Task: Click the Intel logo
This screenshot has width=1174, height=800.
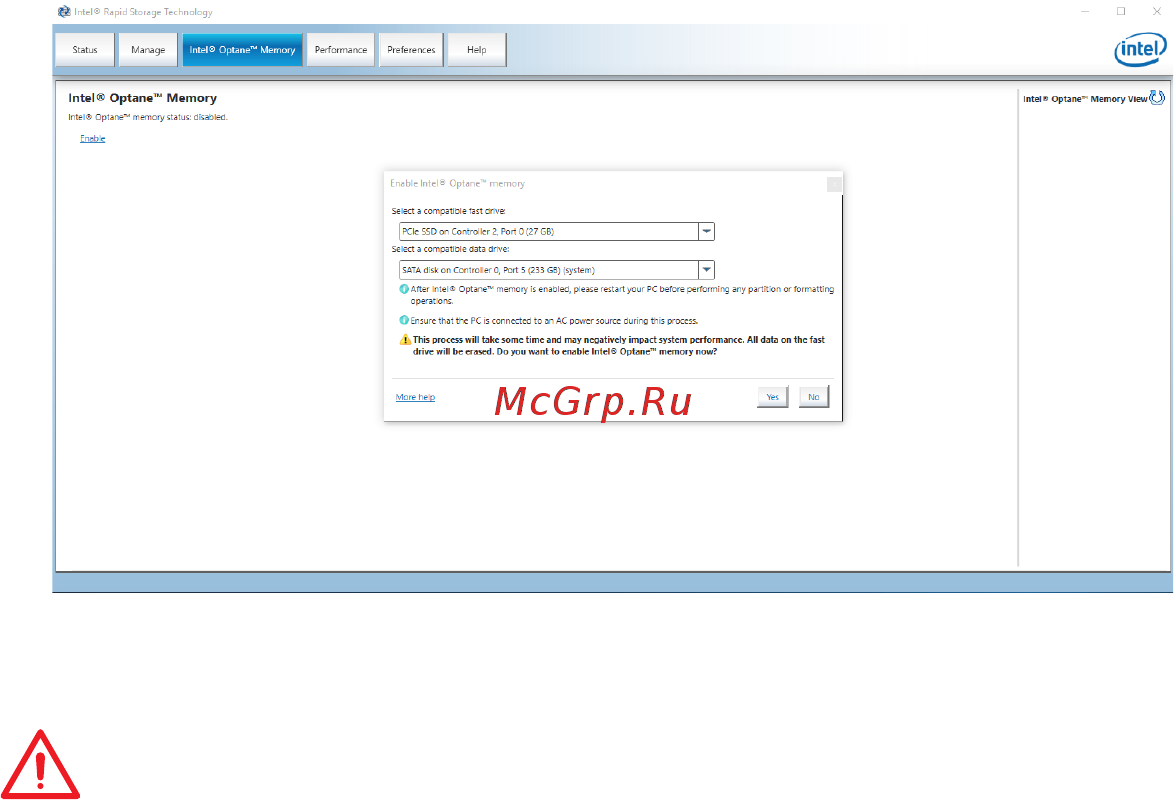Action: (1140, 49)
